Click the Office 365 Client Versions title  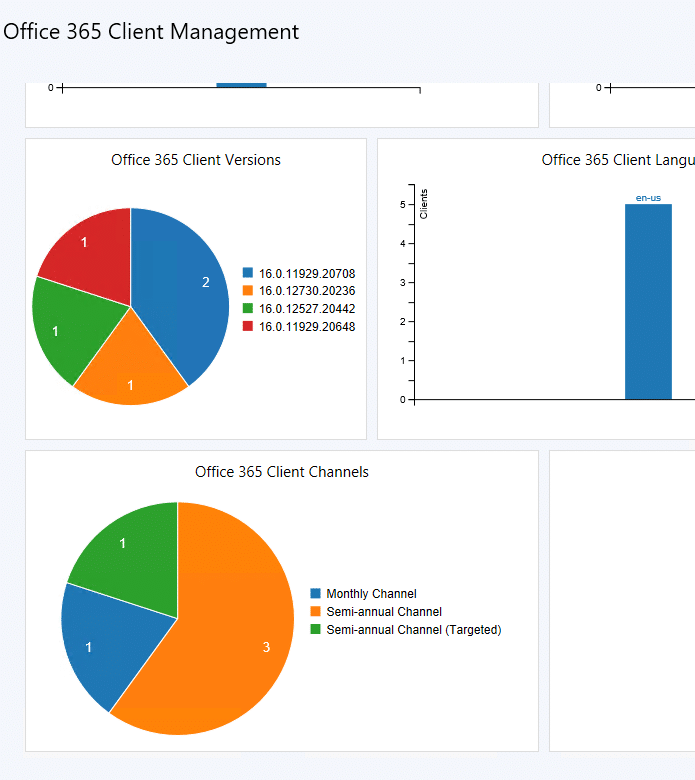196,160
